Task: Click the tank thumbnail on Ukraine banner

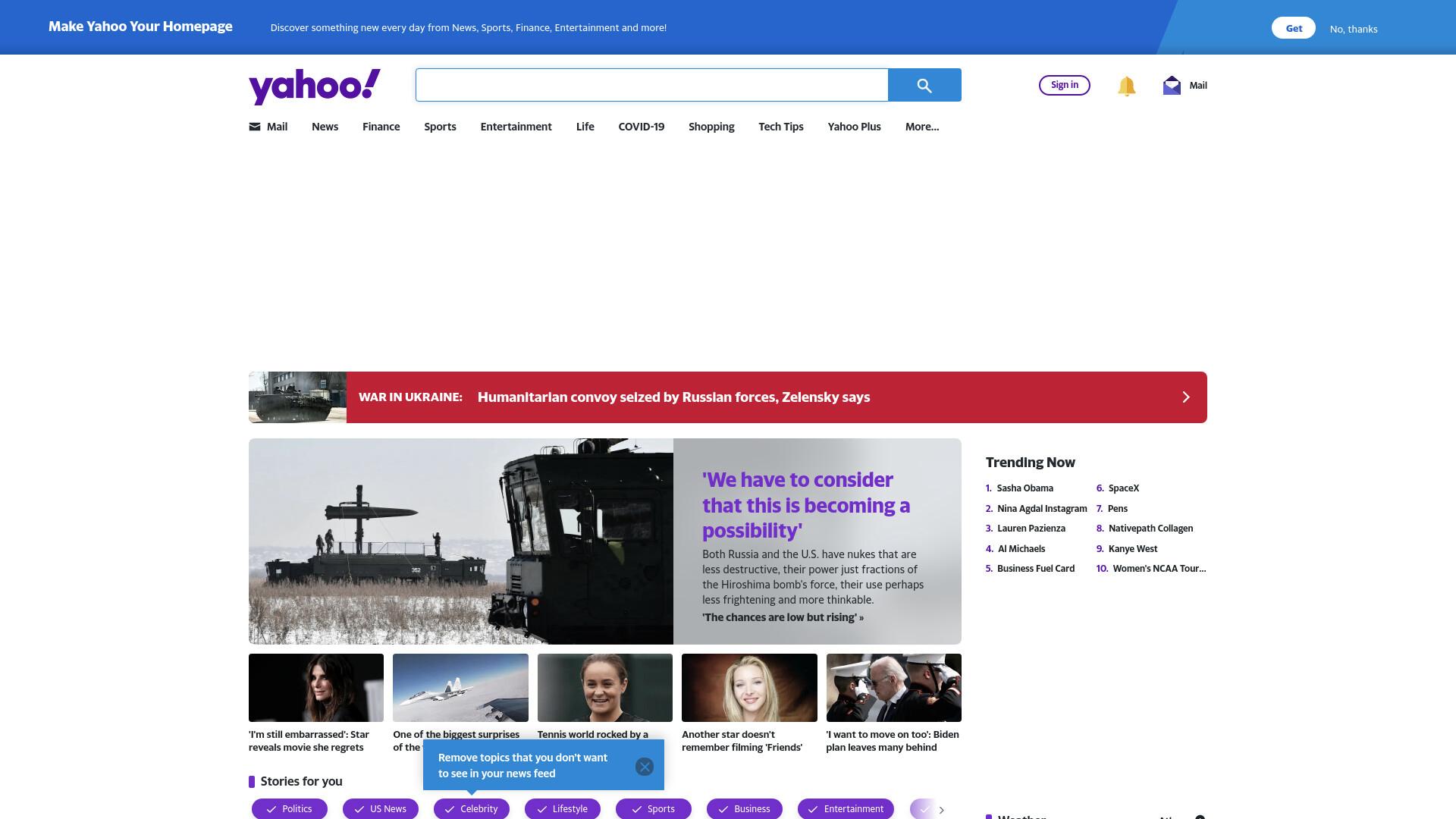Action: [x=297, y=397]
